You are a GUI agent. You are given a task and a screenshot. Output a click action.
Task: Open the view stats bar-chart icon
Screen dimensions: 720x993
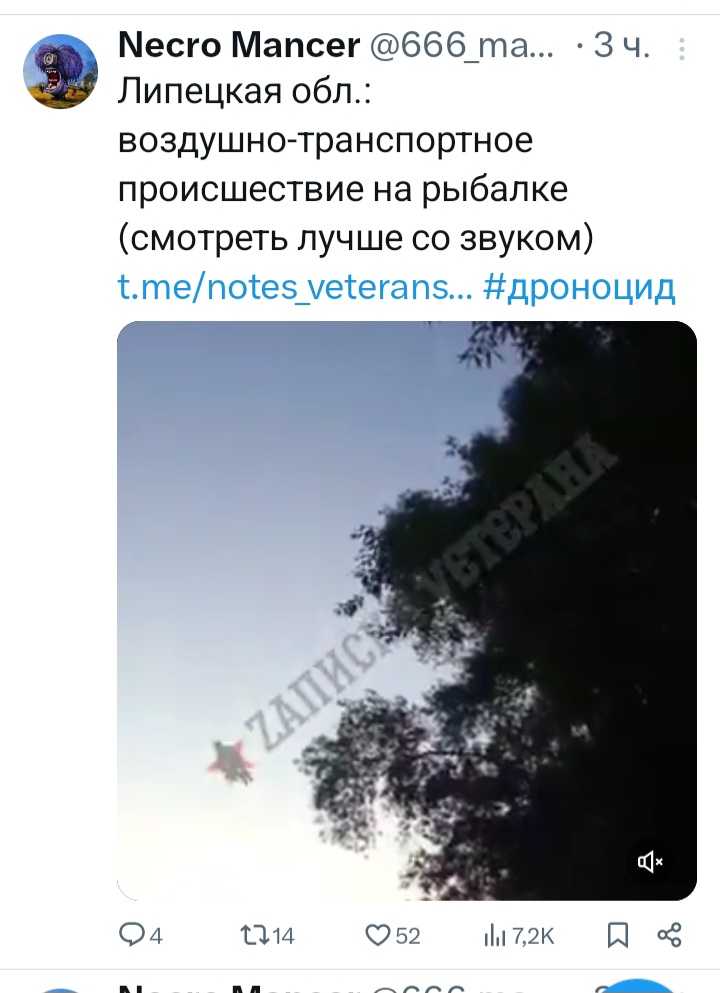click(x=495, y=935)
